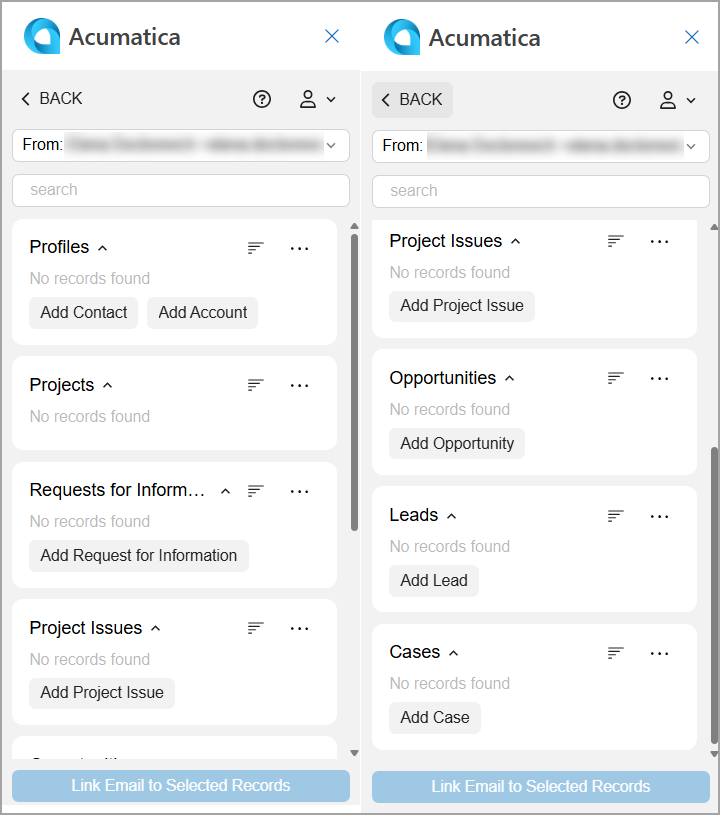This screenshot has width=720, height=815.
Task: Go BACK in the right panel
Action: 412,99
